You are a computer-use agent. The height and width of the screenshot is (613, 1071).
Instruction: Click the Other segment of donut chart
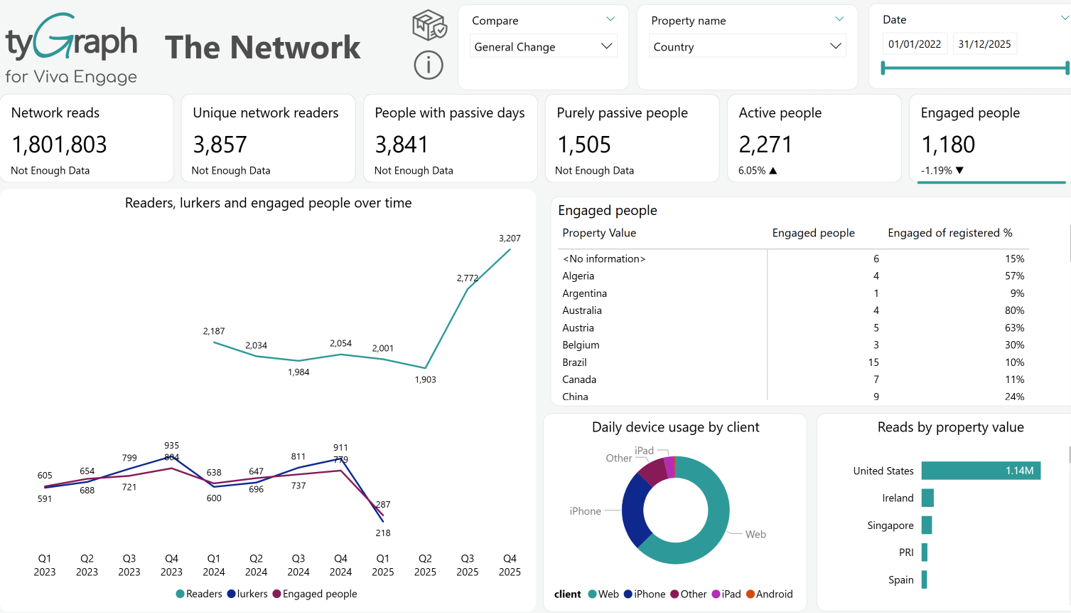click(653, 471)
